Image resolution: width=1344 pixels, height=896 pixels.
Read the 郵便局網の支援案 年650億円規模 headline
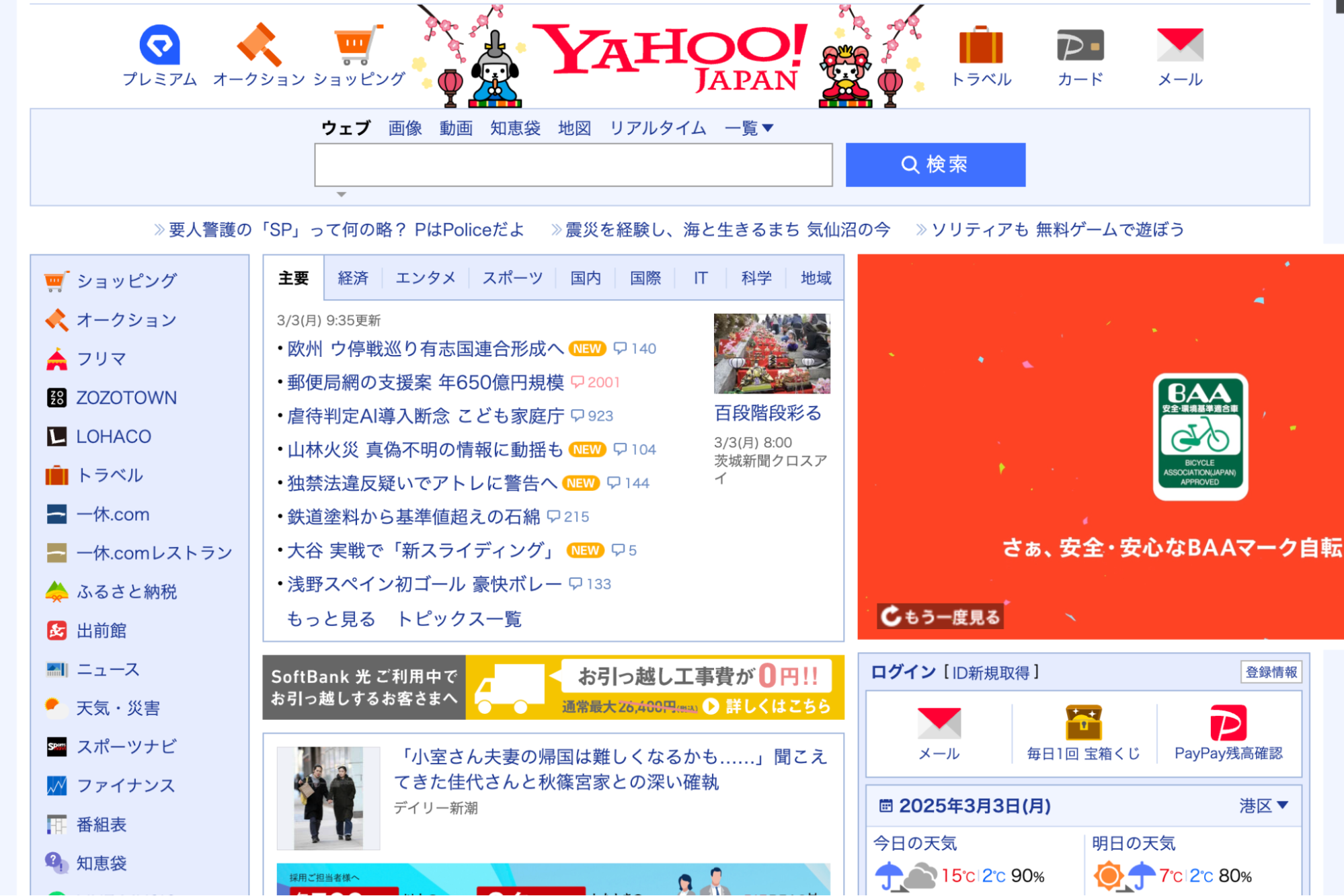(x=426, y=382)
